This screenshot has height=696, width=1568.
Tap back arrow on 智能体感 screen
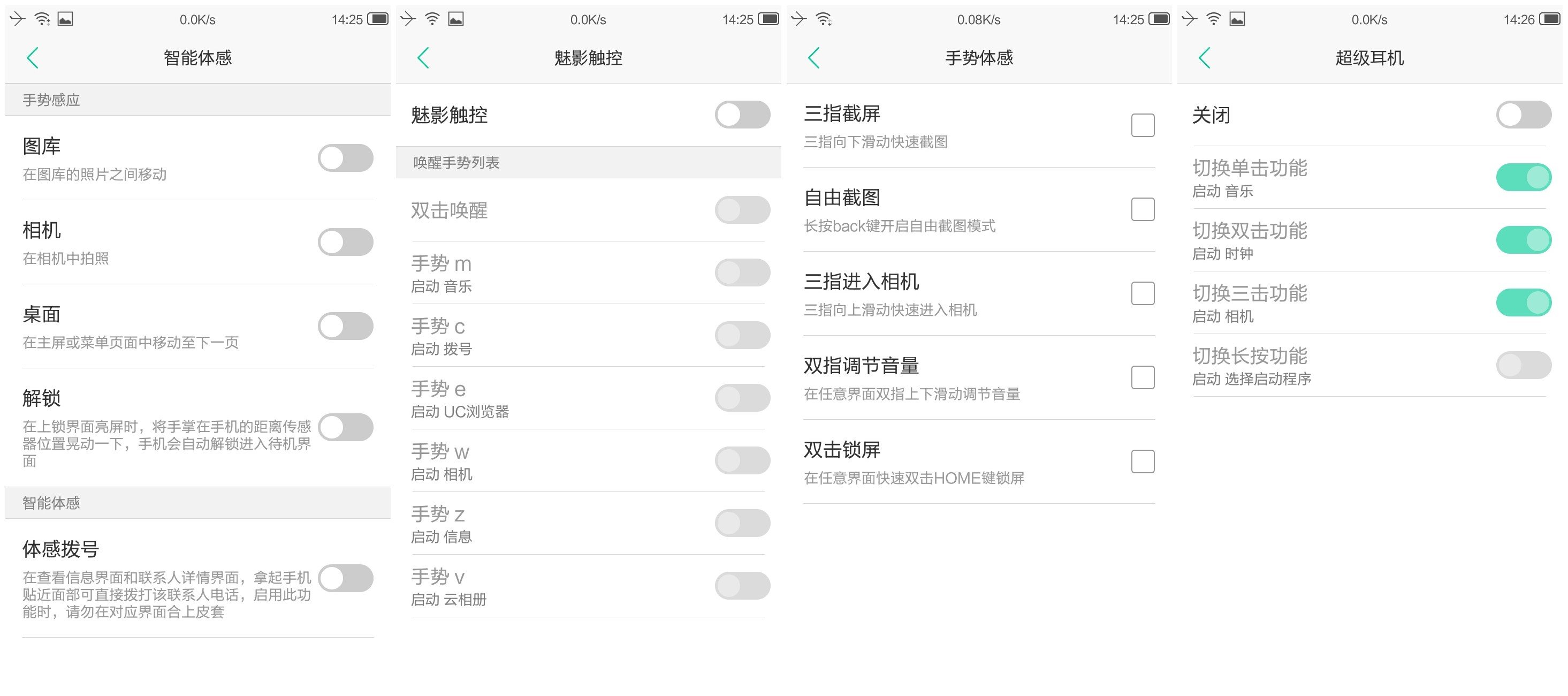point(33,58)
